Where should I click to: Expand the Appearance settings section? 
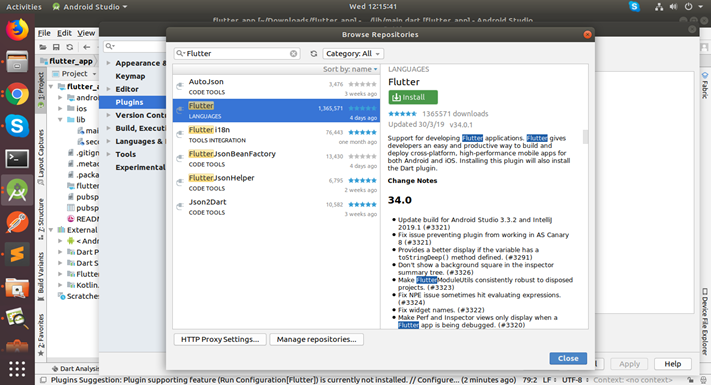(108, 63)
